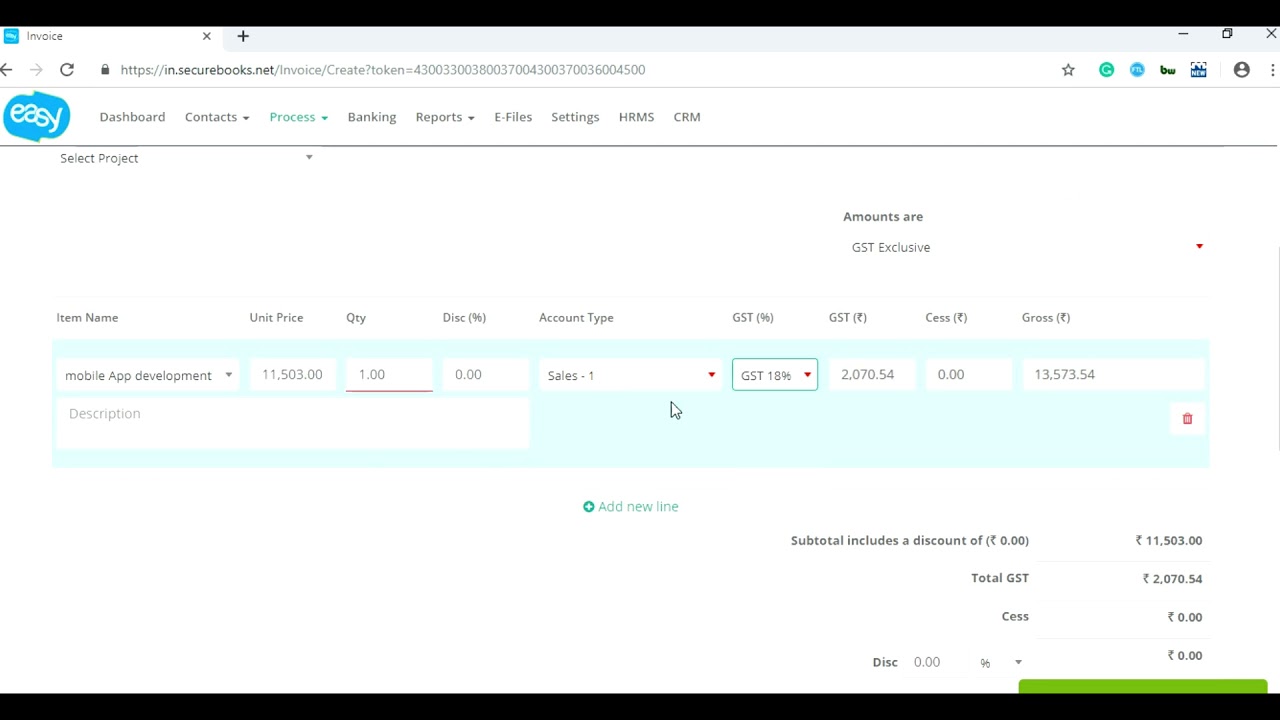Image resolution: width=1280 pixels, height=720 pixels.
Task: Open GST Exclusive amounts dropdown
Action: 1027,247
